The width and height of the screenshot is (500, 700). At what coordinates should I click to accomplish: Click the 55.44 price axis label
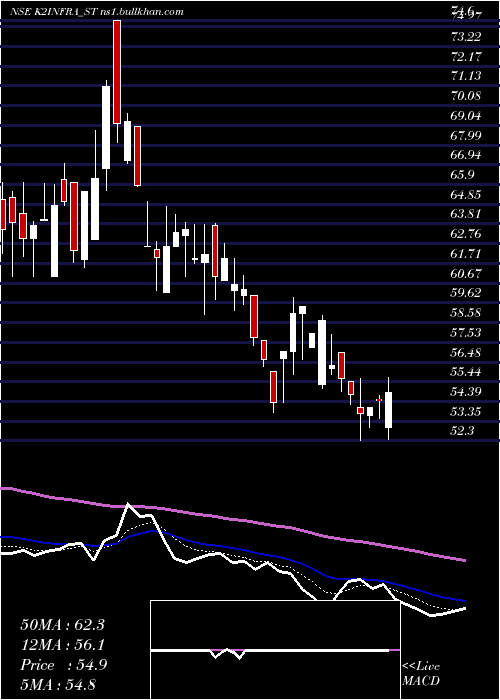coord(467,372)
